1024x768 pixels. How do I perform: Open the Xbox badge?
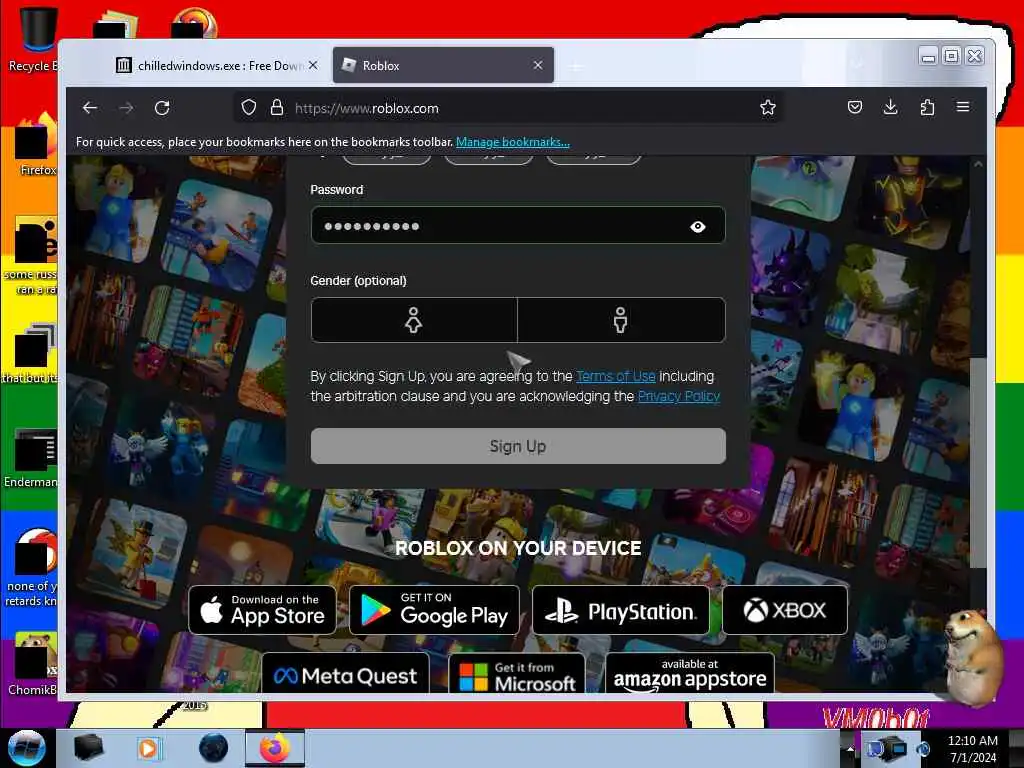click(x=785, y=610)
